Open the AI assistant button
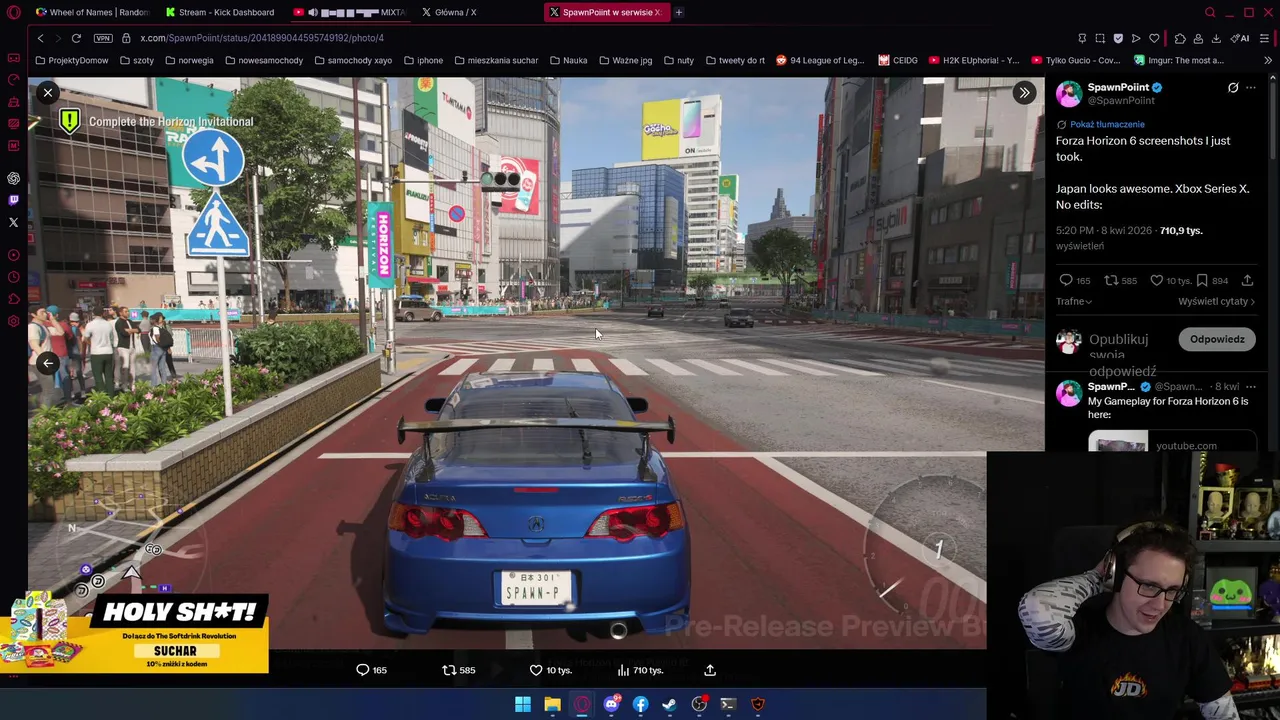The width and height of the screenshot is (1280, 720). point(1240,38)
